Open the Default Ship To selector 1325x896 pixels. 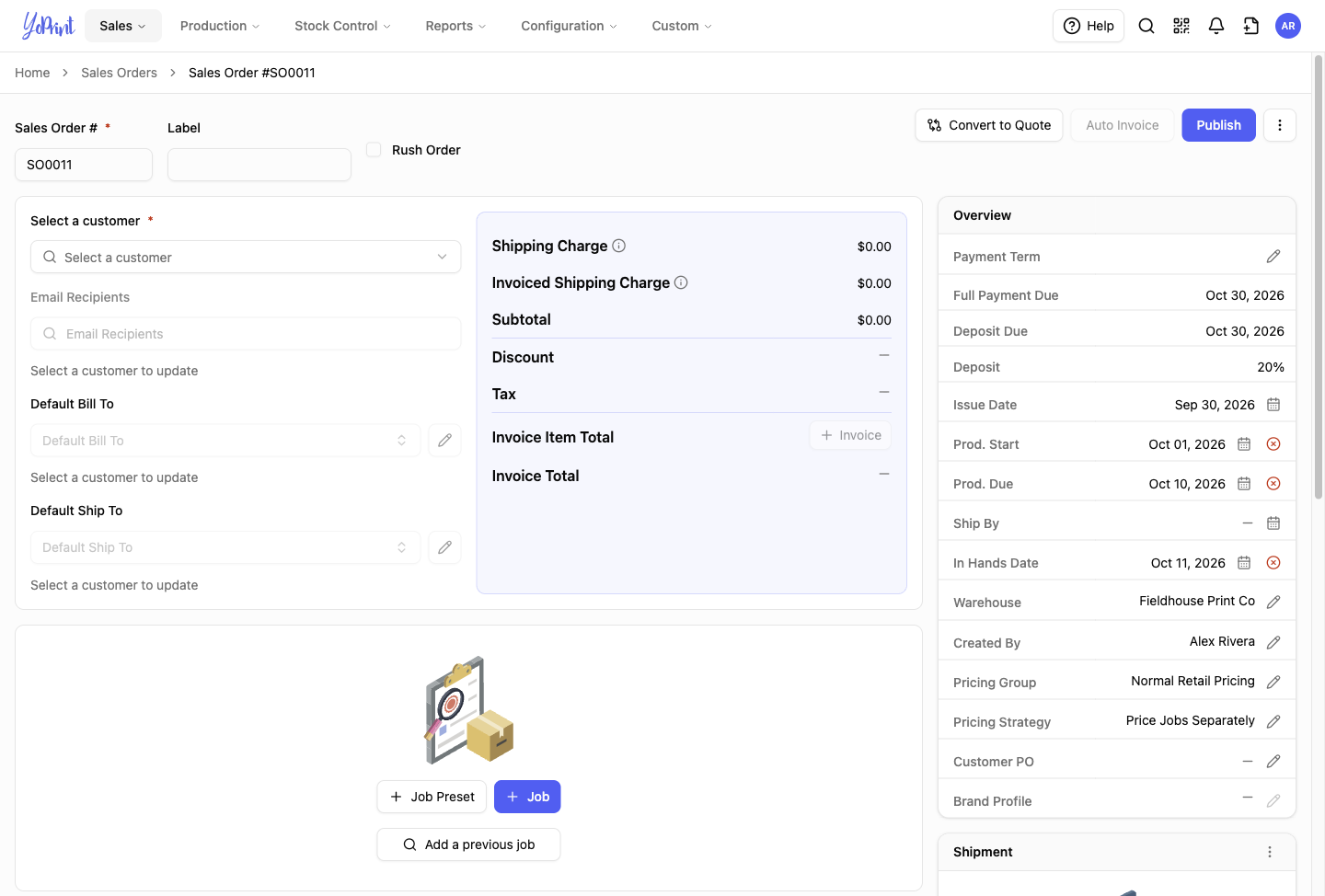225,547
